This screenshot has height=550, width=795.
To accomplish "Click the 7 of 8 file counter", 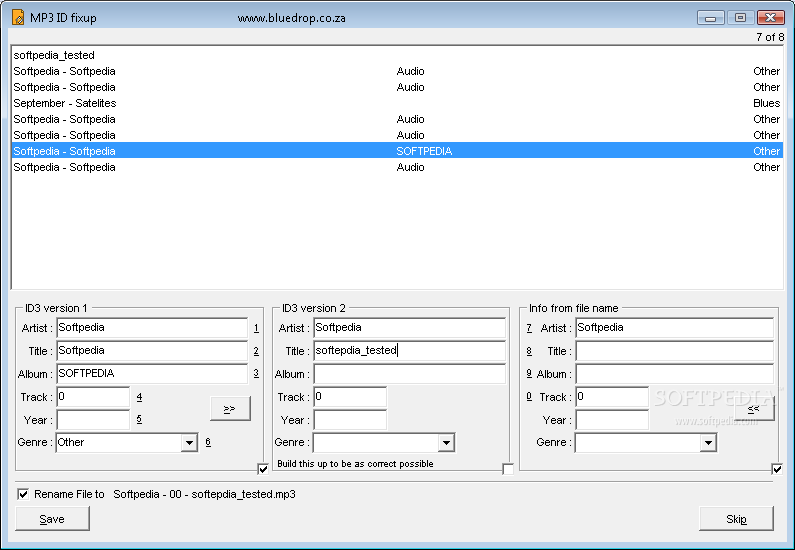I will (x=770, y=37).
